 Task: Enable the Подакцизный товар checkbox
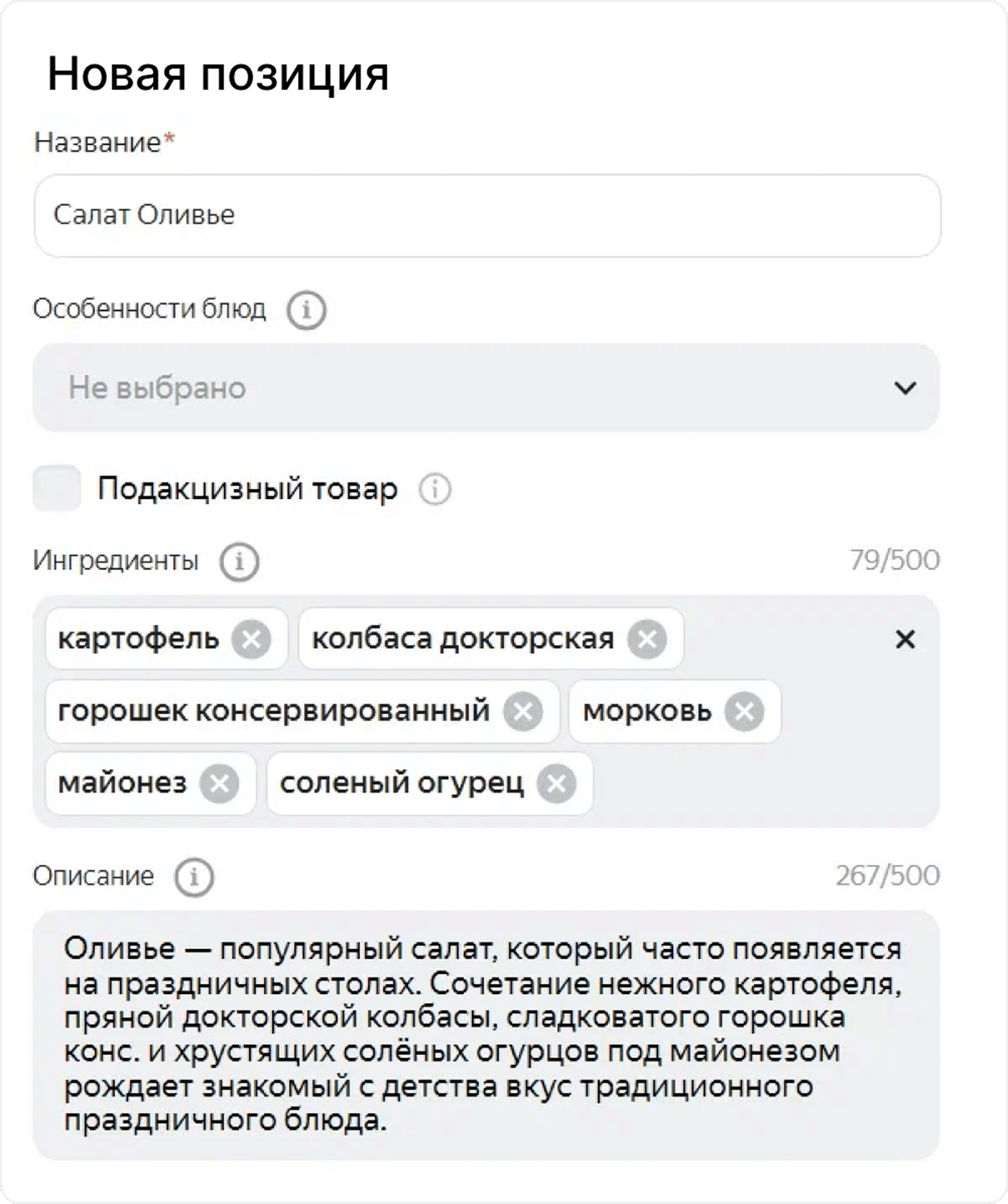tap(57, 489)
